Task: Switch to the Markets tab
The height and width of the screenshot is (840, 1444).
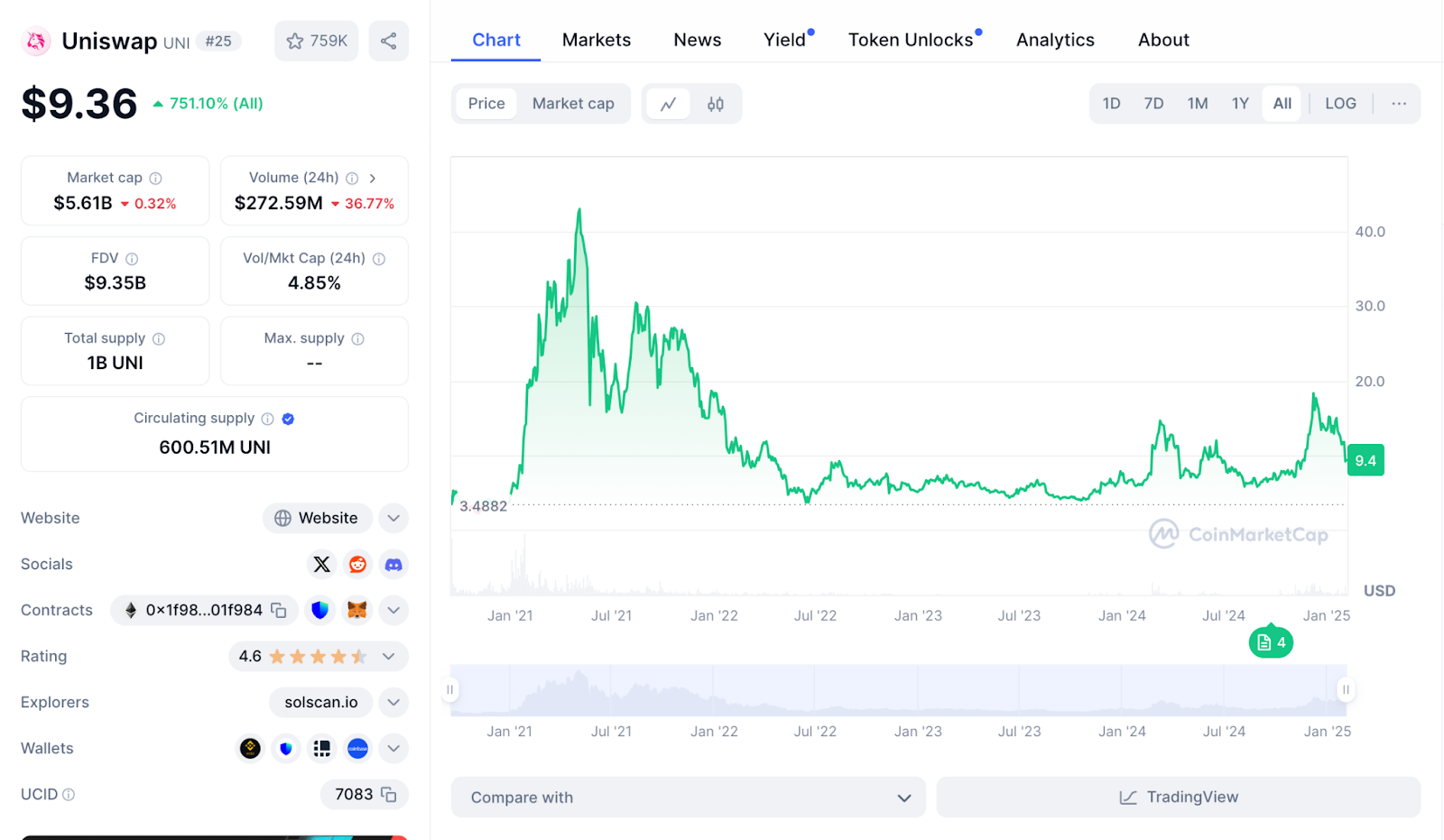Action: point(597,41)
